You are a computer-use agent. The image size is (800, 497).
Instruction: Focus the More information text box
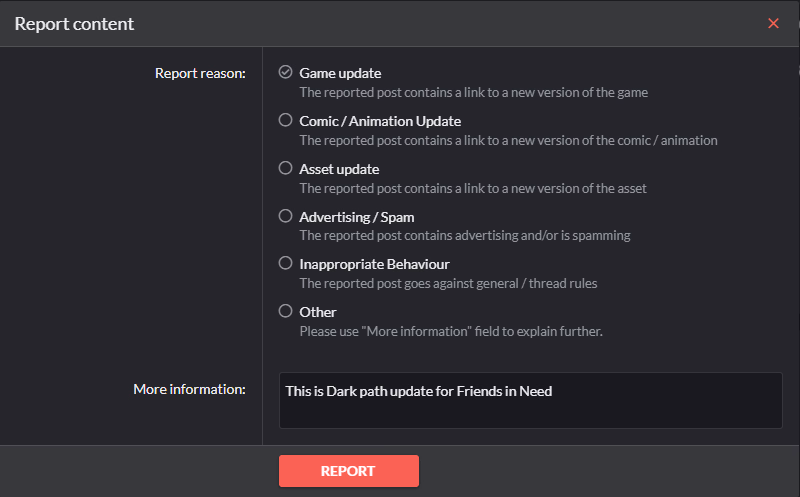(x=531, y=401)
